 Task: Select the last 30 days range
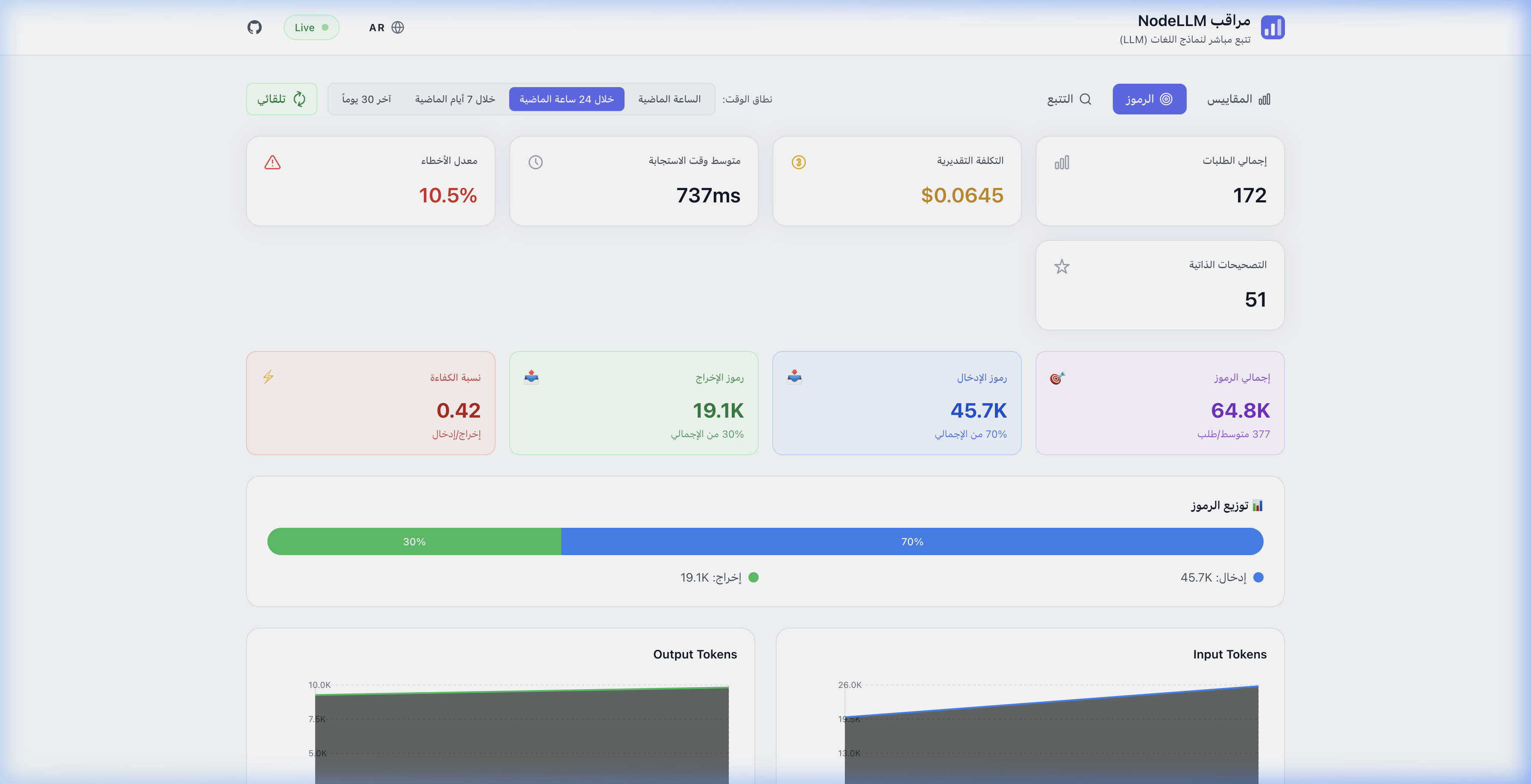[366, 99]
